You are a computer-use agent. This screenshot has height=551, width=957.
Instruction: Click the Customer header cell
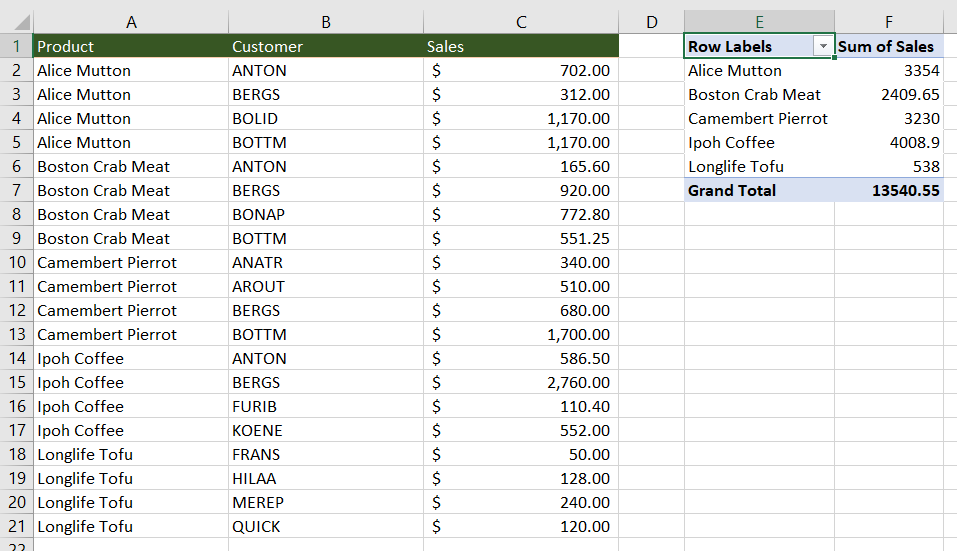(325, 46)
